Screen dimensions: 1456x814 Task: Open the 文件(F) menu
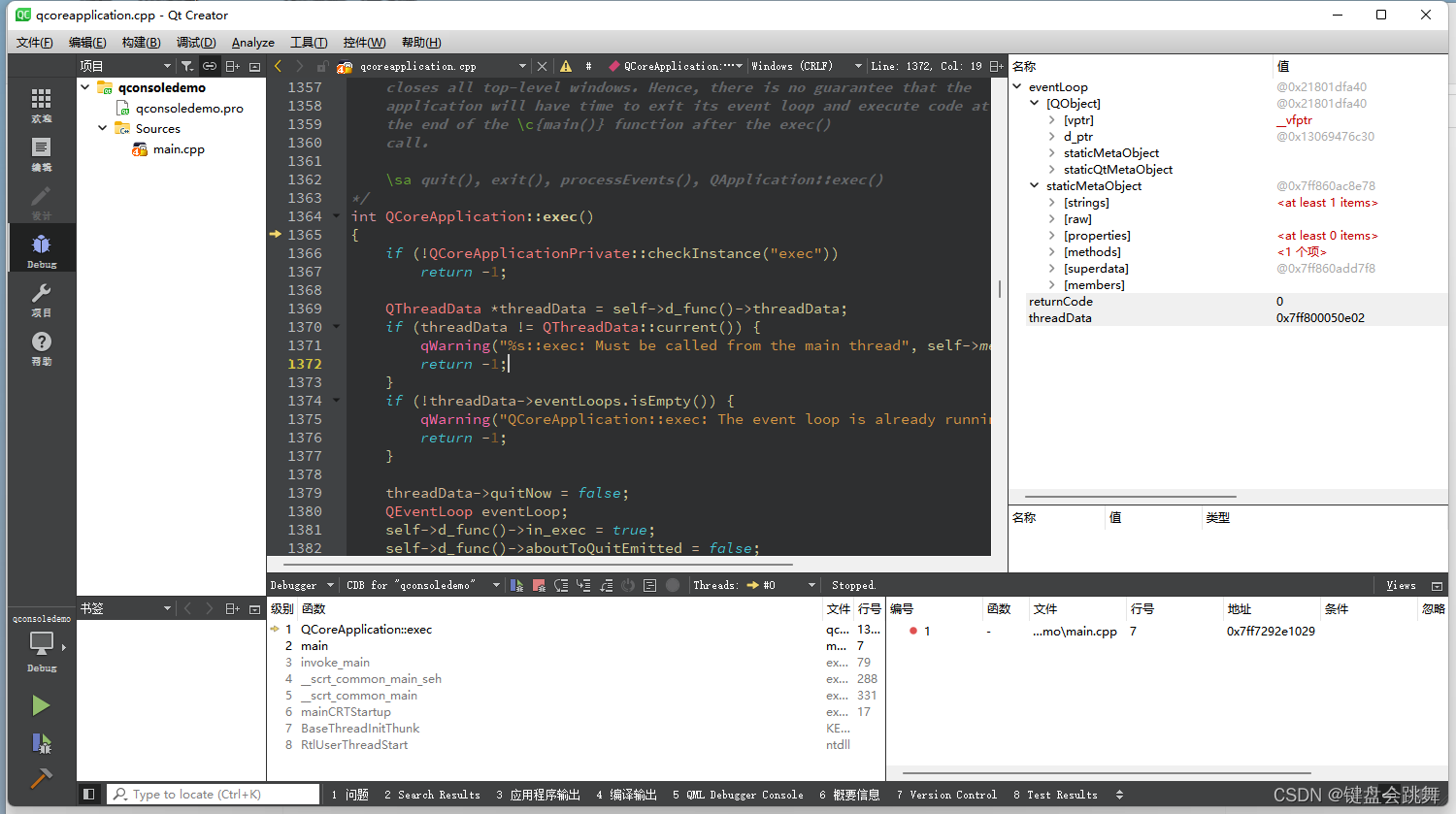click(x=35, y=42)
